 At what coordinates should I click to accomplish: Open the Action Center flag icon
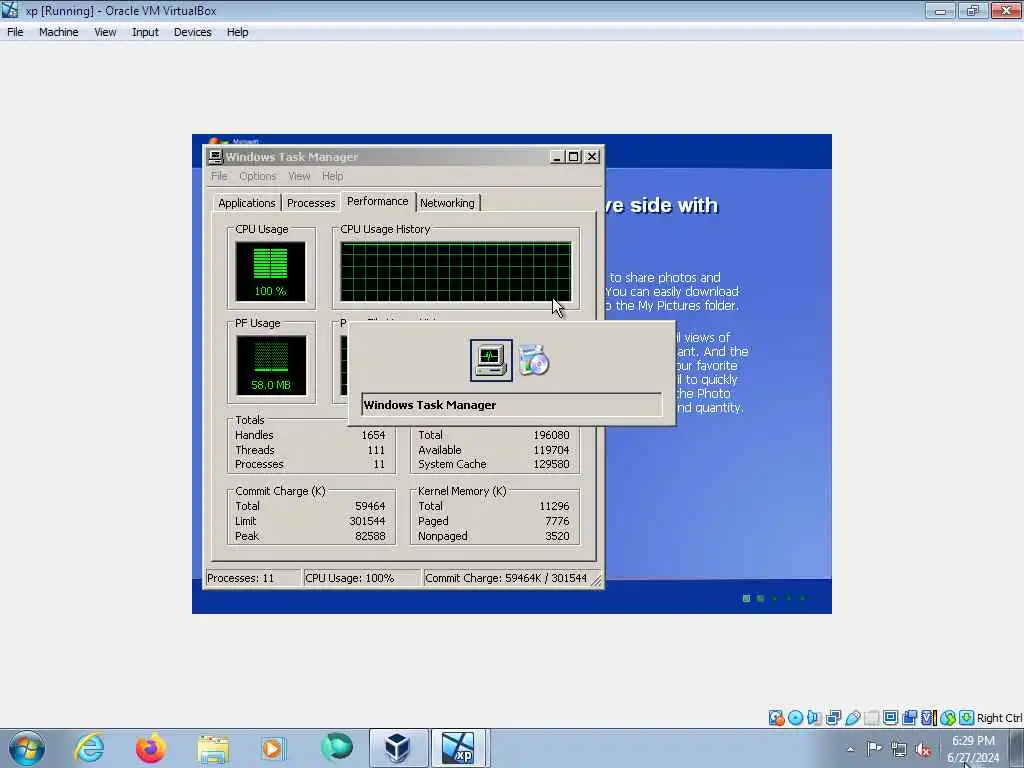coord(874,748)
